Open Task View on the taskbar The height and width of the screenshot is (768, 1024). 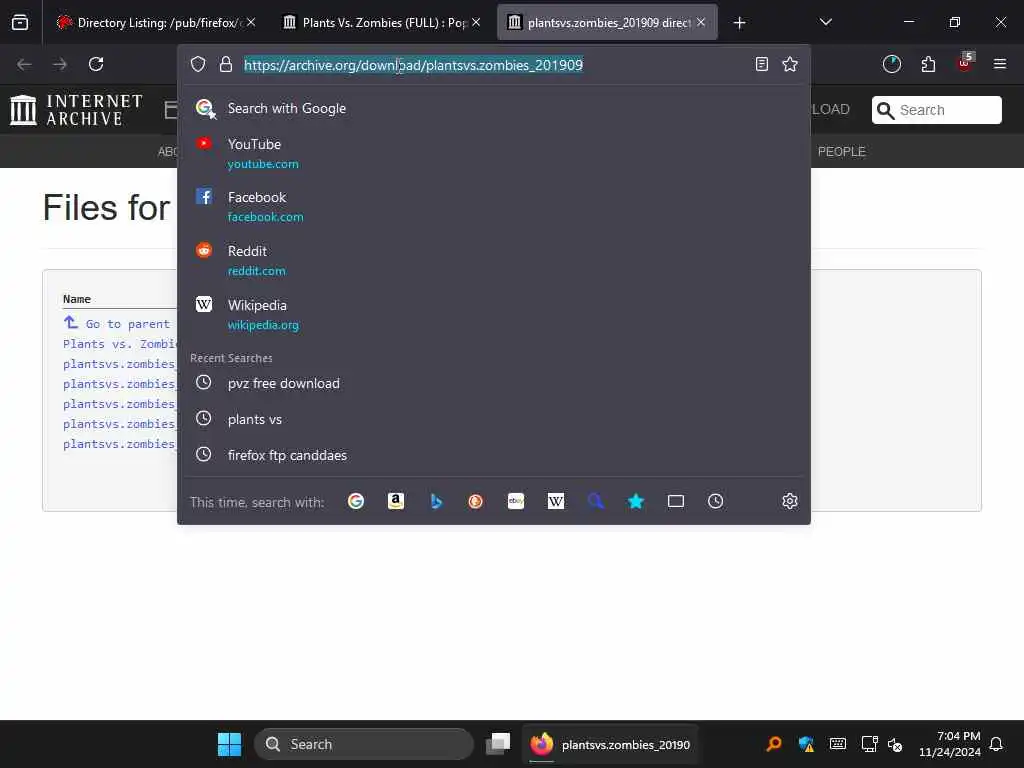pyautogui.click(x=498, y=744)
